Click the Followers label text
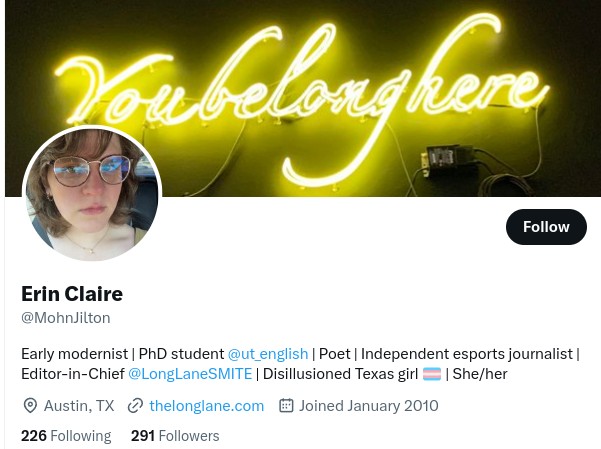The height and width of the screenshot is (449, 601). click(189, 436)
